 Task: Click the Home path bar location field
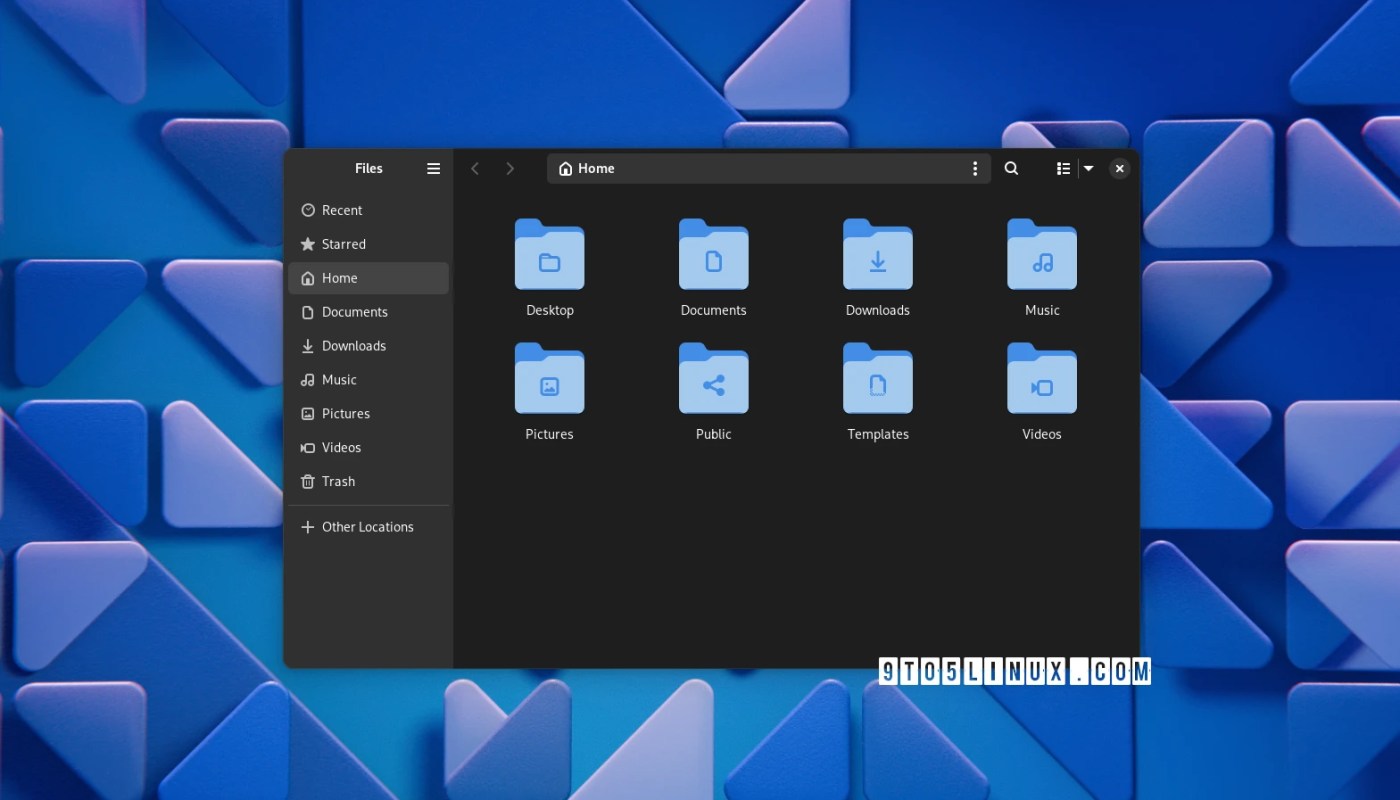(769, 169)
